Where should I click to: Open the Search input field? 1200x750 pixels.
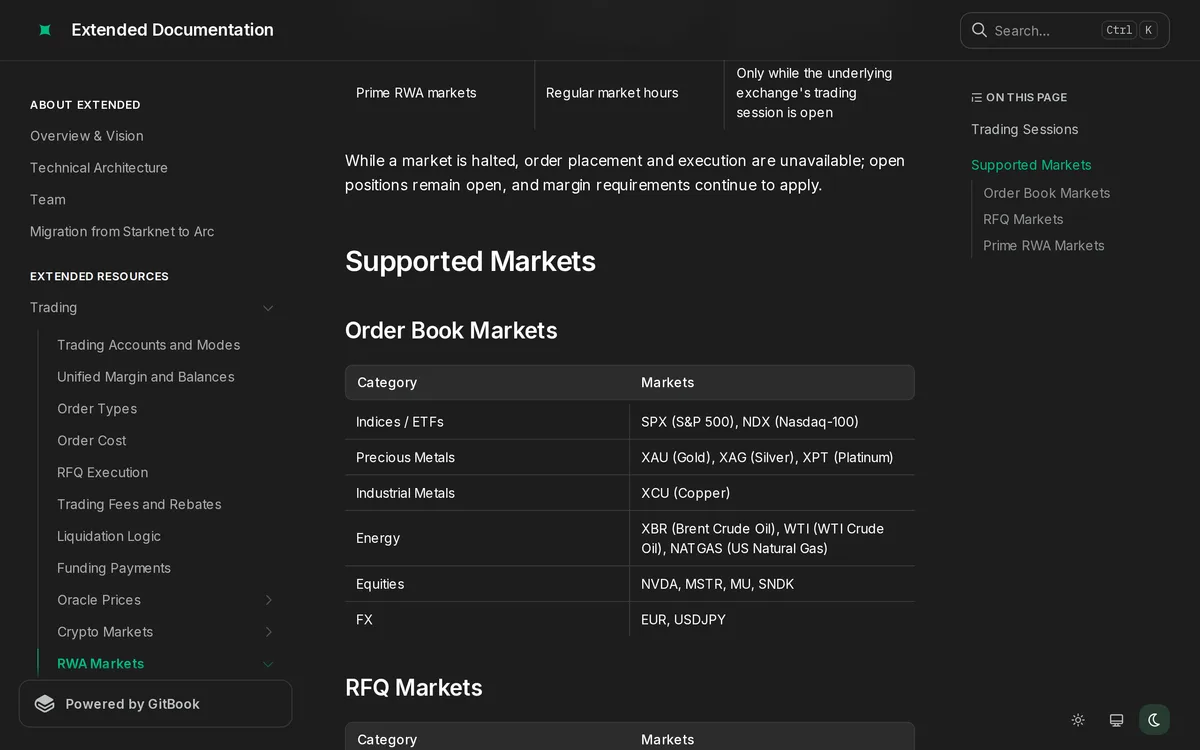[x=1065, y=30]
